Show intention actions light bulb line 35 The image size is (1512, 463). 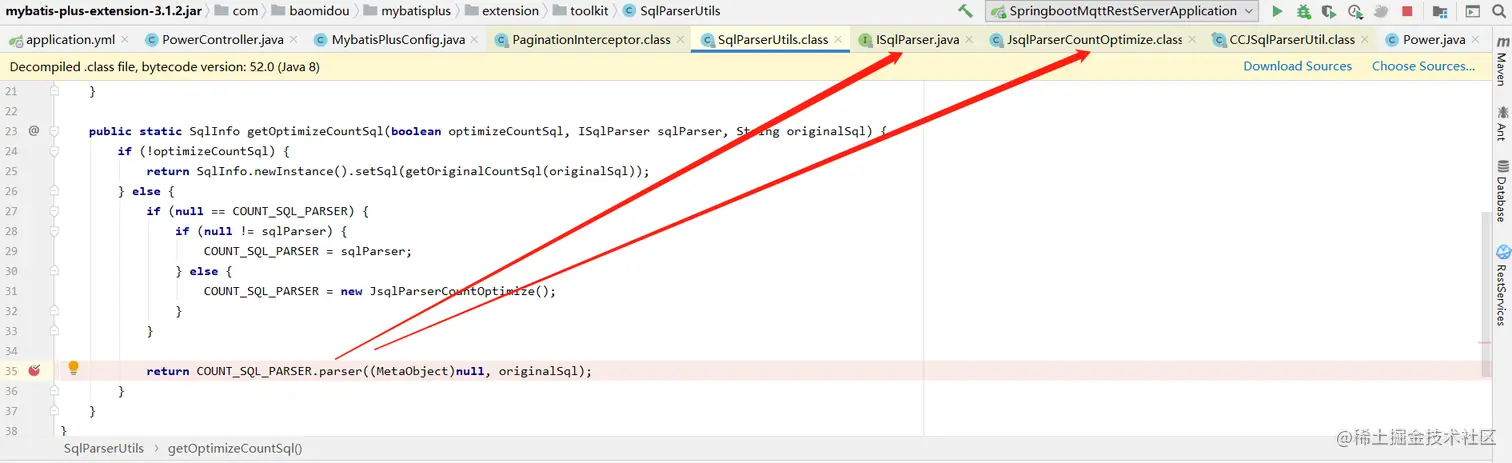click(x=73, y=368)
